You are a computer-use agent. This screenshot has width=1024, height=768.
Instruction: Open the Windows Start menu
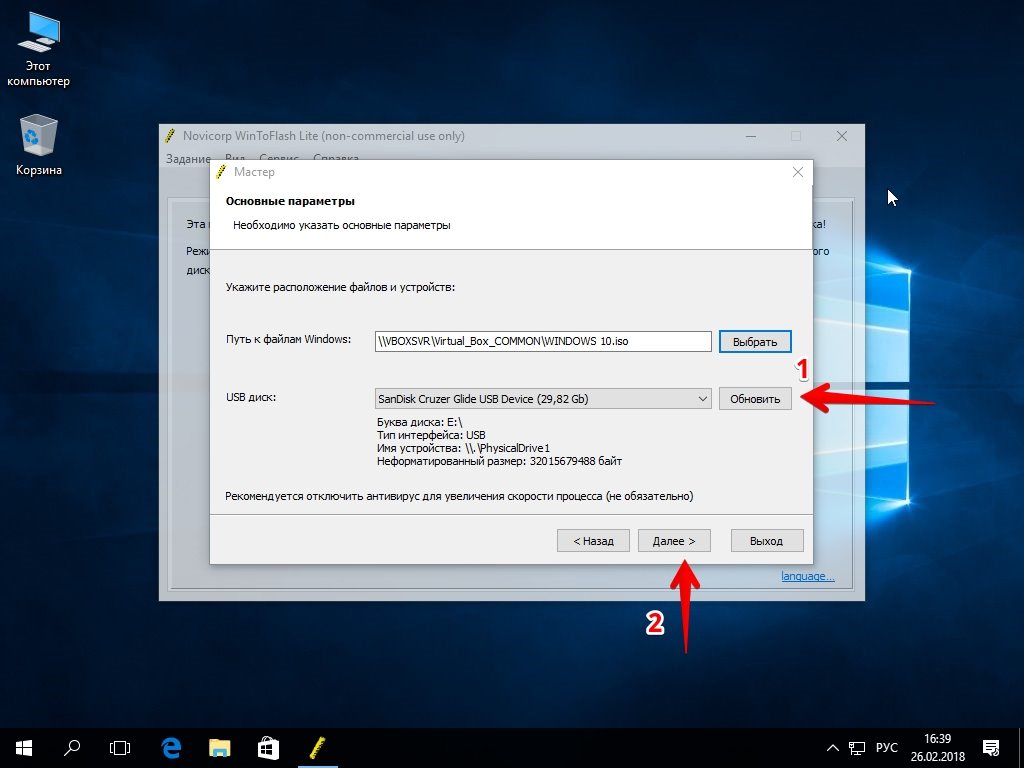click(x=24, y=748)
